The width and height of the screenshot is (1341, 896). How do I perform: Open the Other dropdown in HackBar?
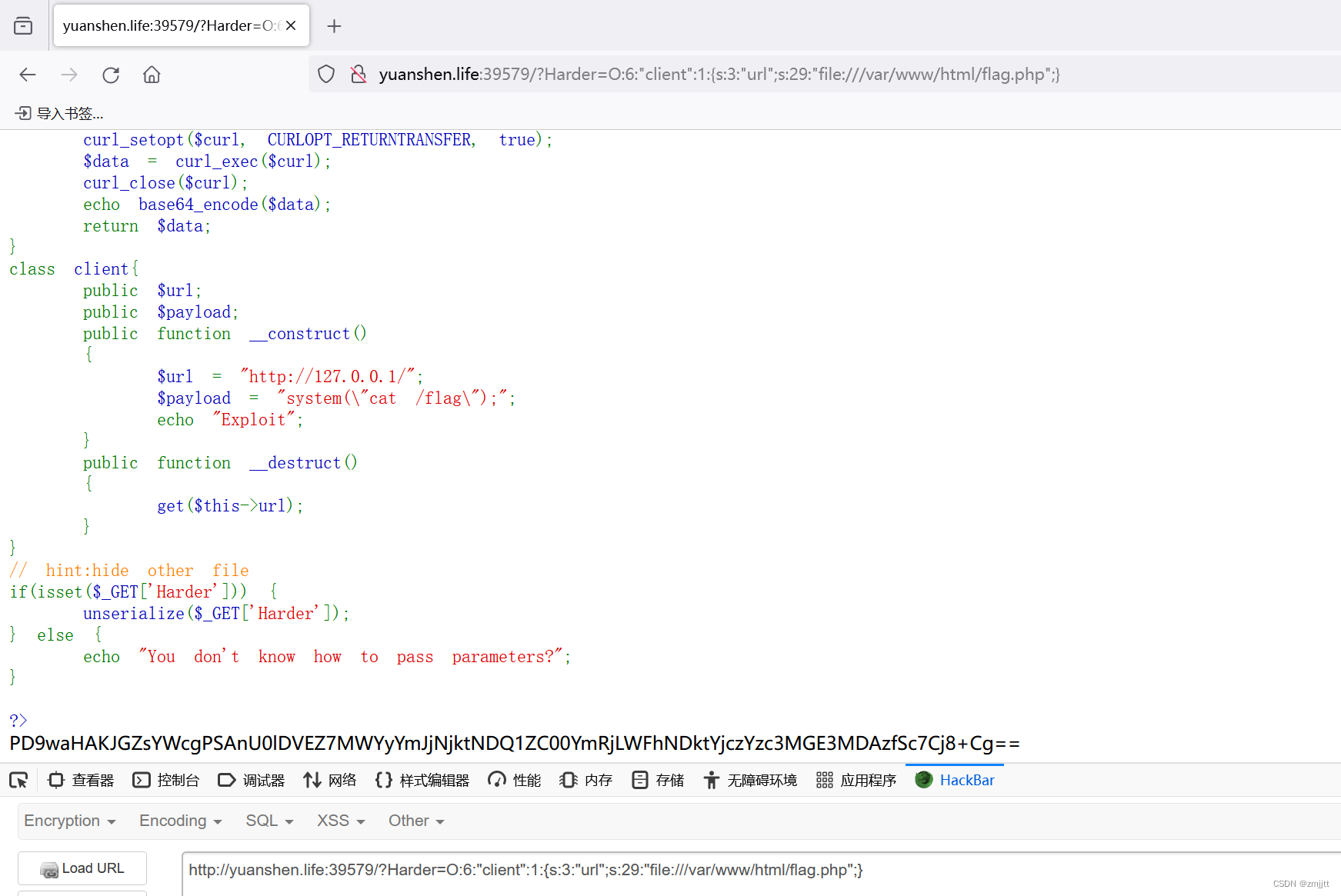(x=415, y=821)
